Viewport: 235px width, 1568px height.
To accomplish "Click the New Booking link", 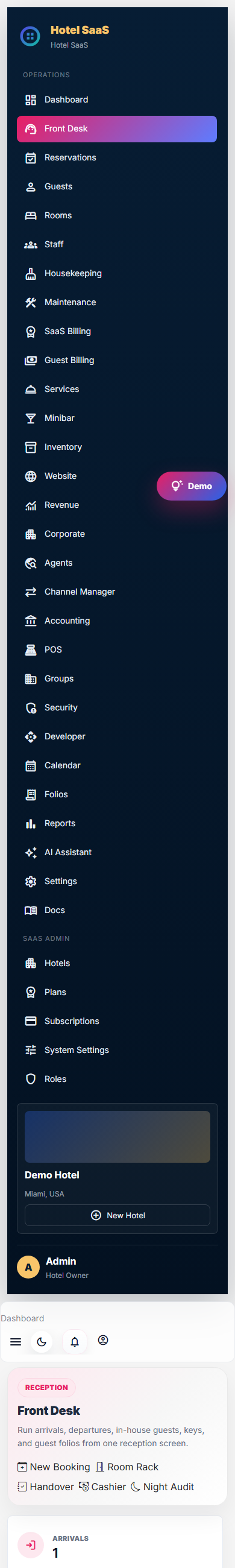I will [54, 1467].
